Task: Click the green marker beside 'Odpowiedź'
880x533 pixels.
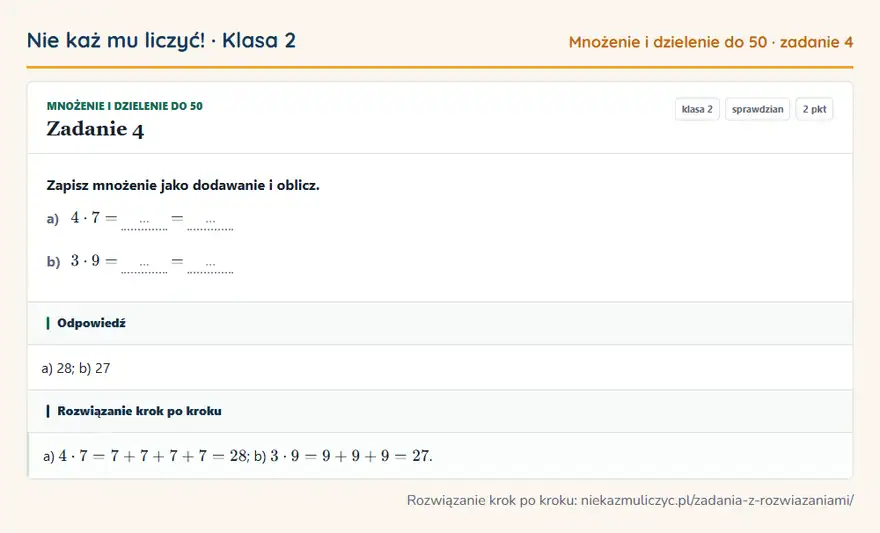Action: [x=48, y=323]
